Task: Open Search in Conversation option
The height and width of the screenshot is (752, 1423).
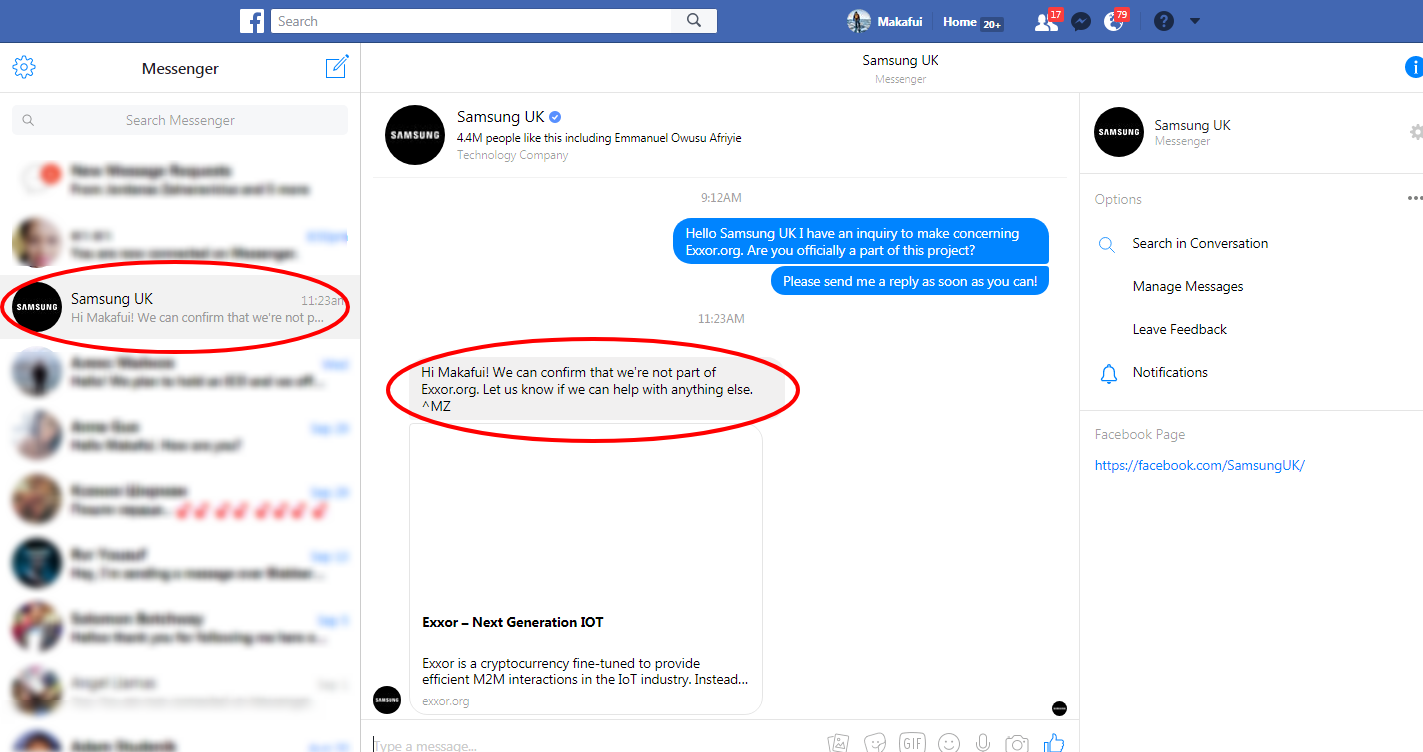Action: click(x=1200, y=243)
